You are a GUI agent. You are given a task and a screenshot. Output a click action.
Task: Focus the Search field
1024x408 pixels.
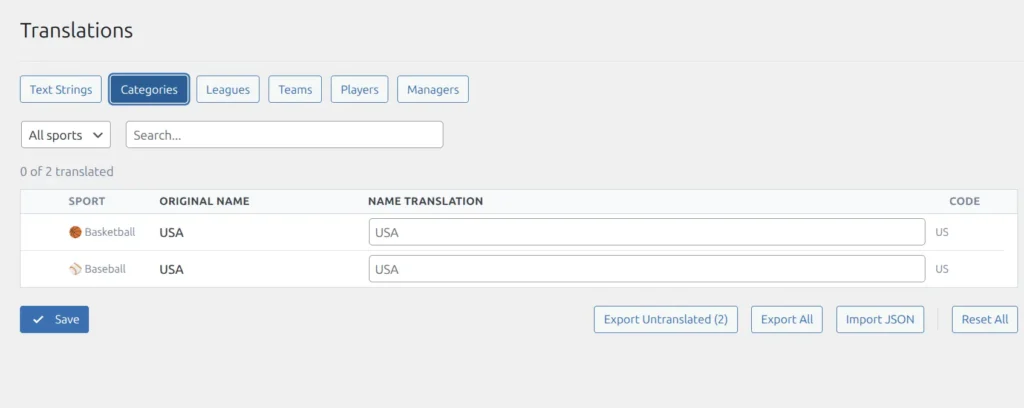285,135
